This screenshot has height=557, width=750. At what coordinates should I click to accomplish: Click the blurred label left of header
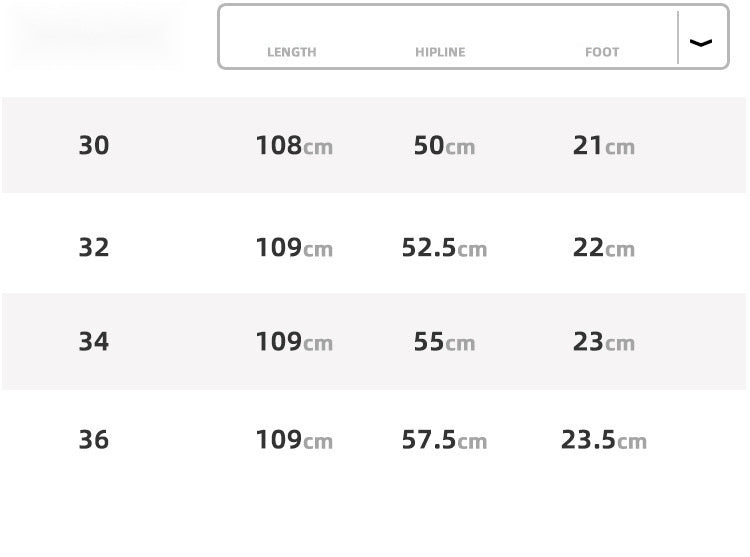(94, 36)
